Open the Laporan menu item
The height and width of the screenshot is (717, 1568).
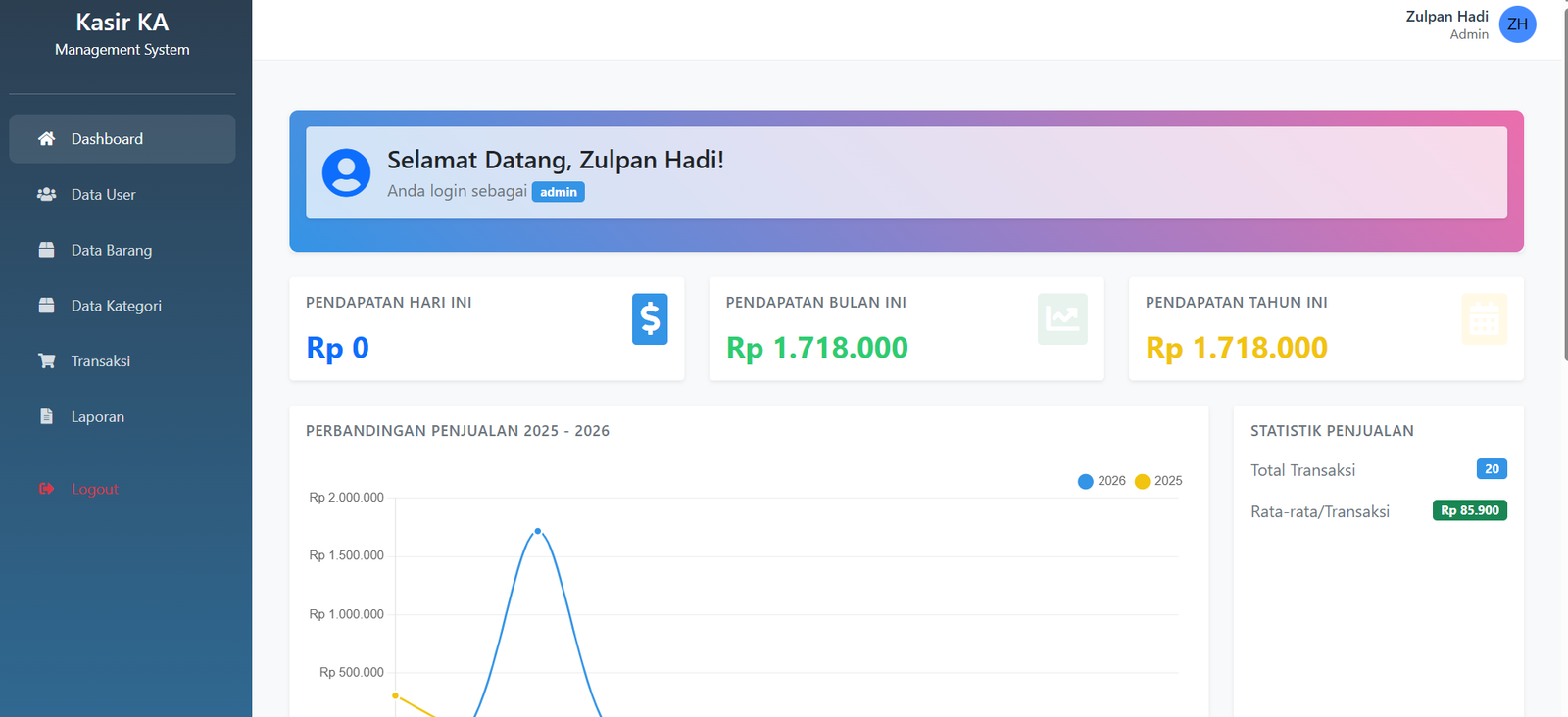(x=98, y=417)
